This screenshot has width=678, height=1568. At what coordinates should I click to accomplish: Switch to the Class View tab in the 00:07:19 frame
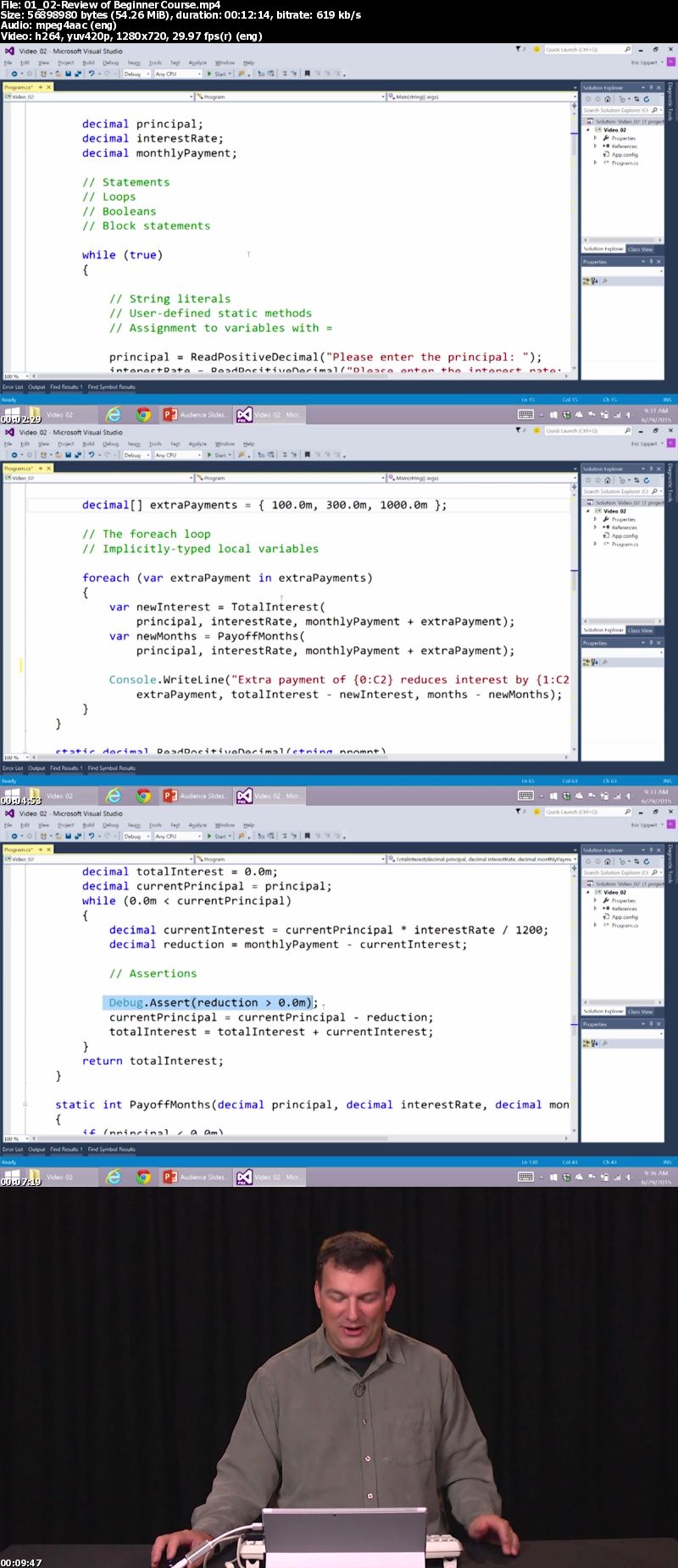click(x=640, y=1011)
